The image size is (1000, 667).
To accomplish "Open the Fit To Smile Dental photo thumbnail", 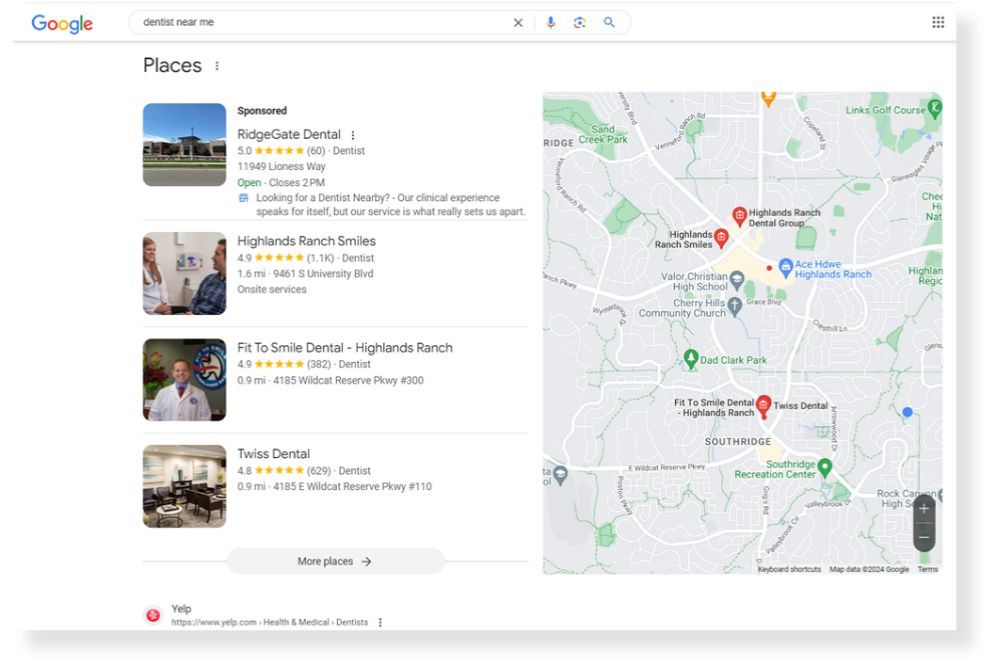I will point(184,379).
